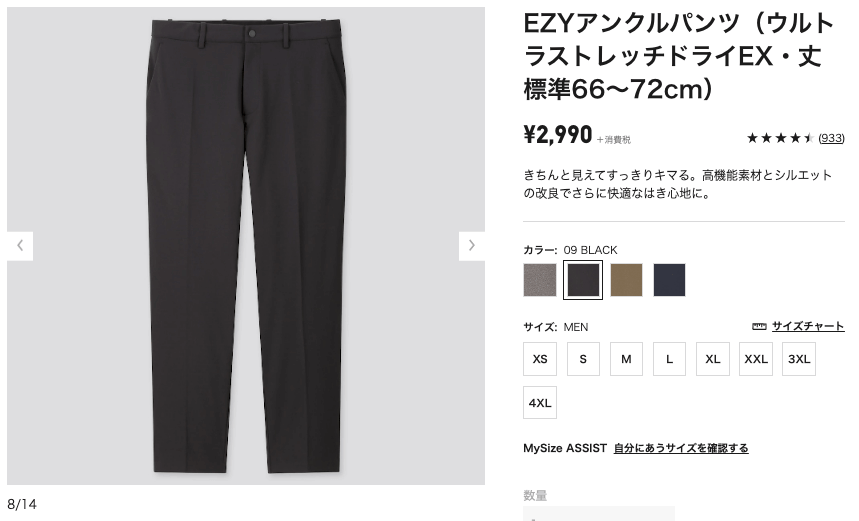
Task: Pick the navy color swatch
Action: pos(669,280)
